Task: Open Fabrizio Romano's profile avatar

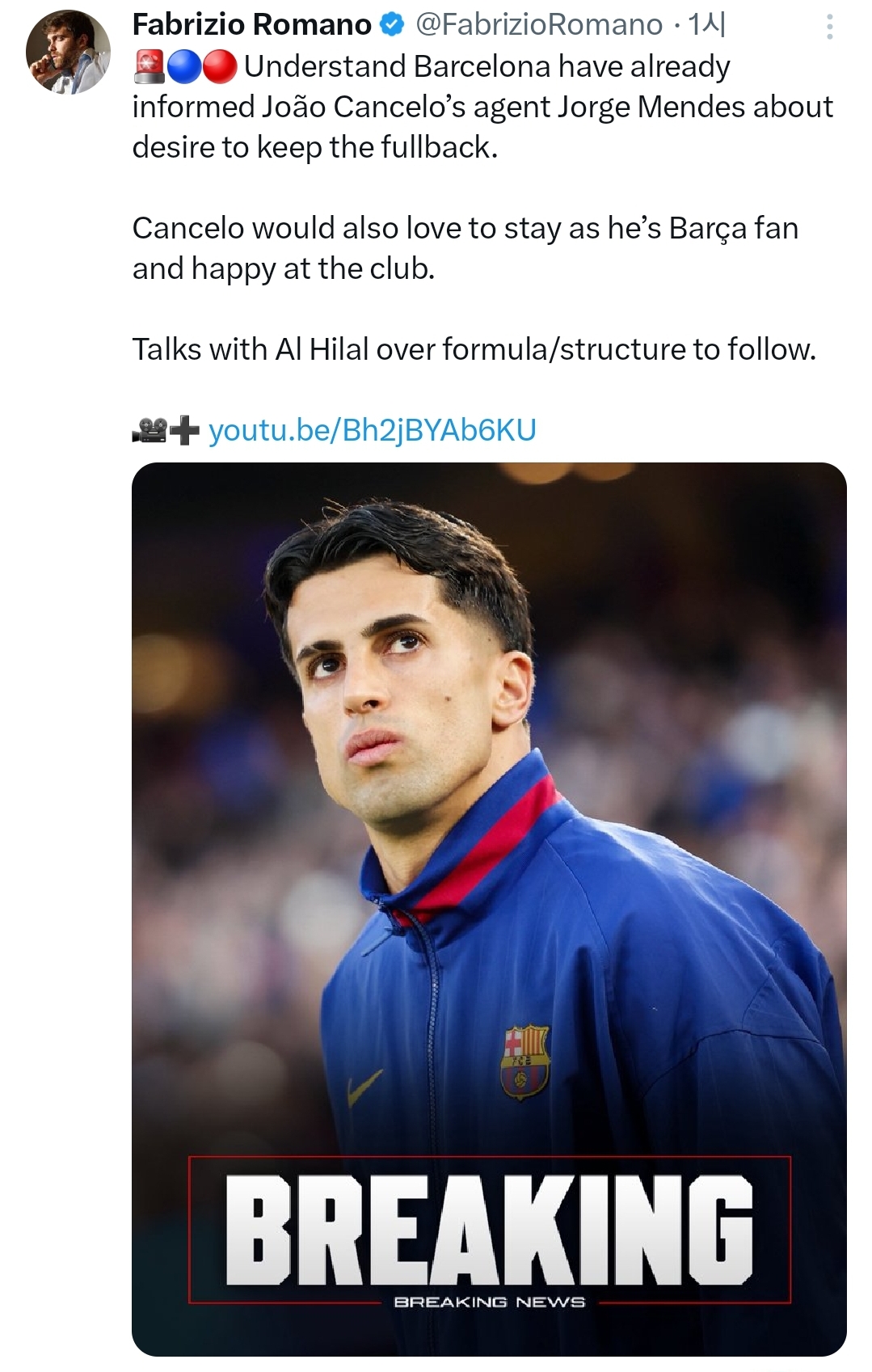Action: tap(68, 52)
